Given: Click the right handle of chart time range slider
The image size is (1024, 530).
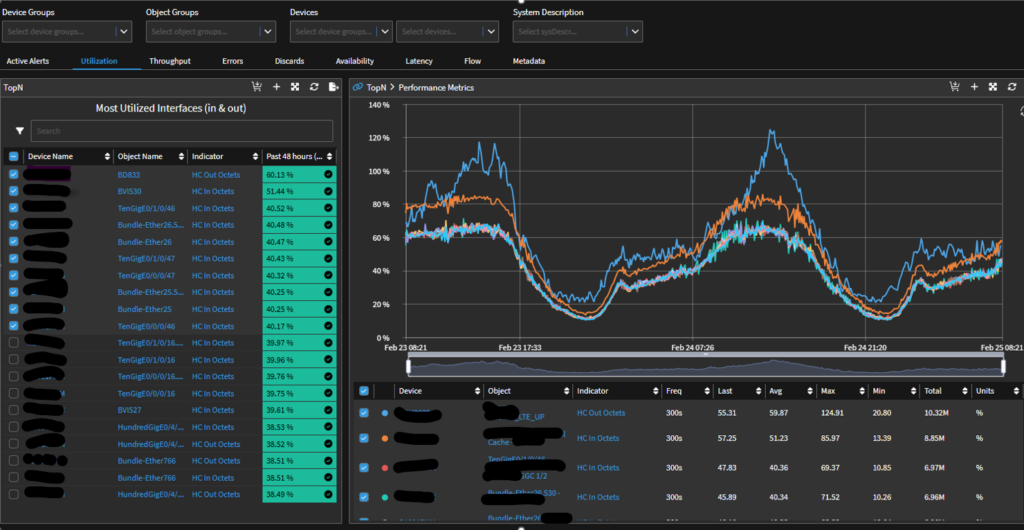Looking at the screenshot, I should [x=1003, y=366].
